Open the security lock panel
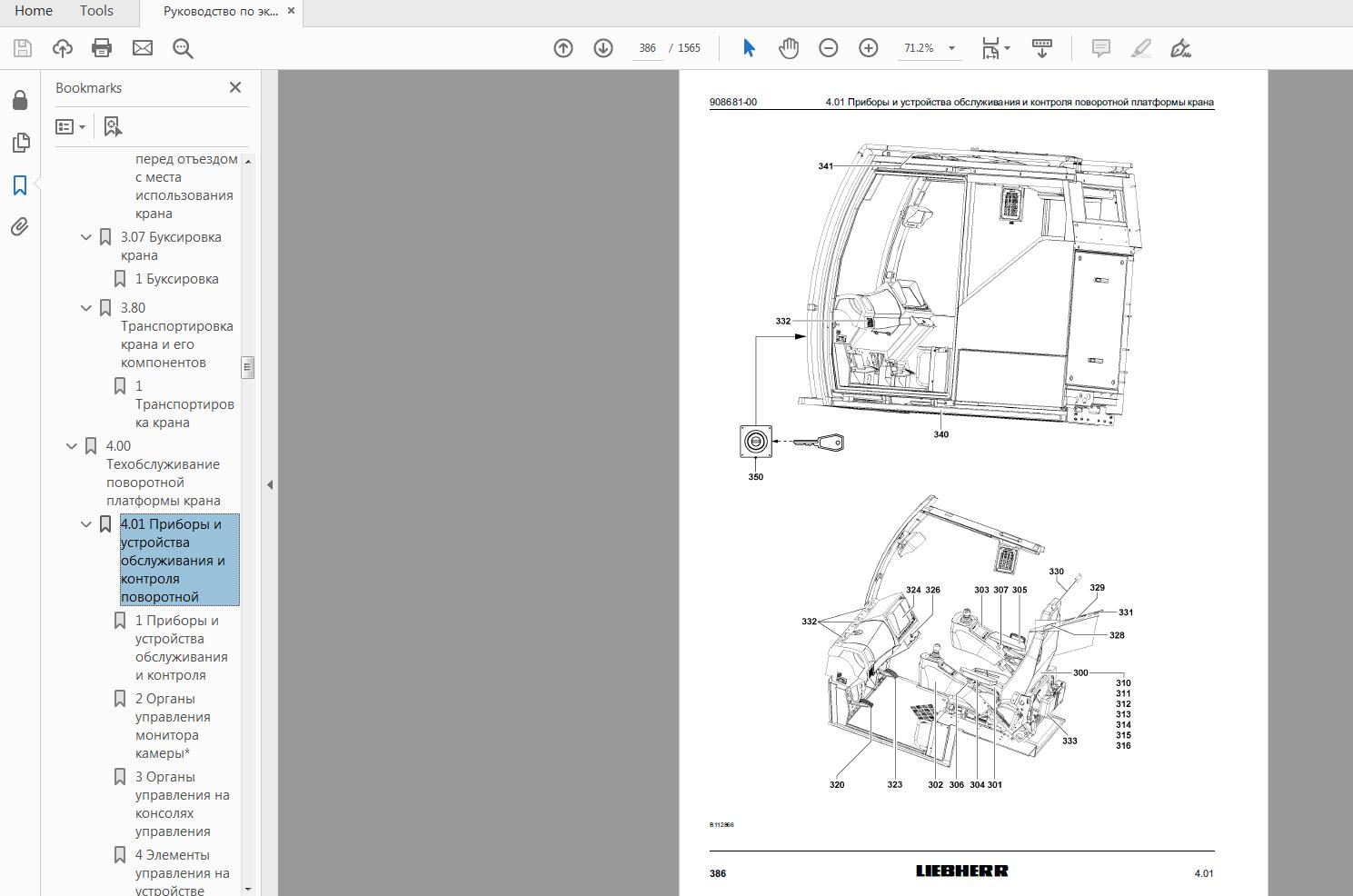Viewport: 1353px width, 896px height. (x=20, y=100)
